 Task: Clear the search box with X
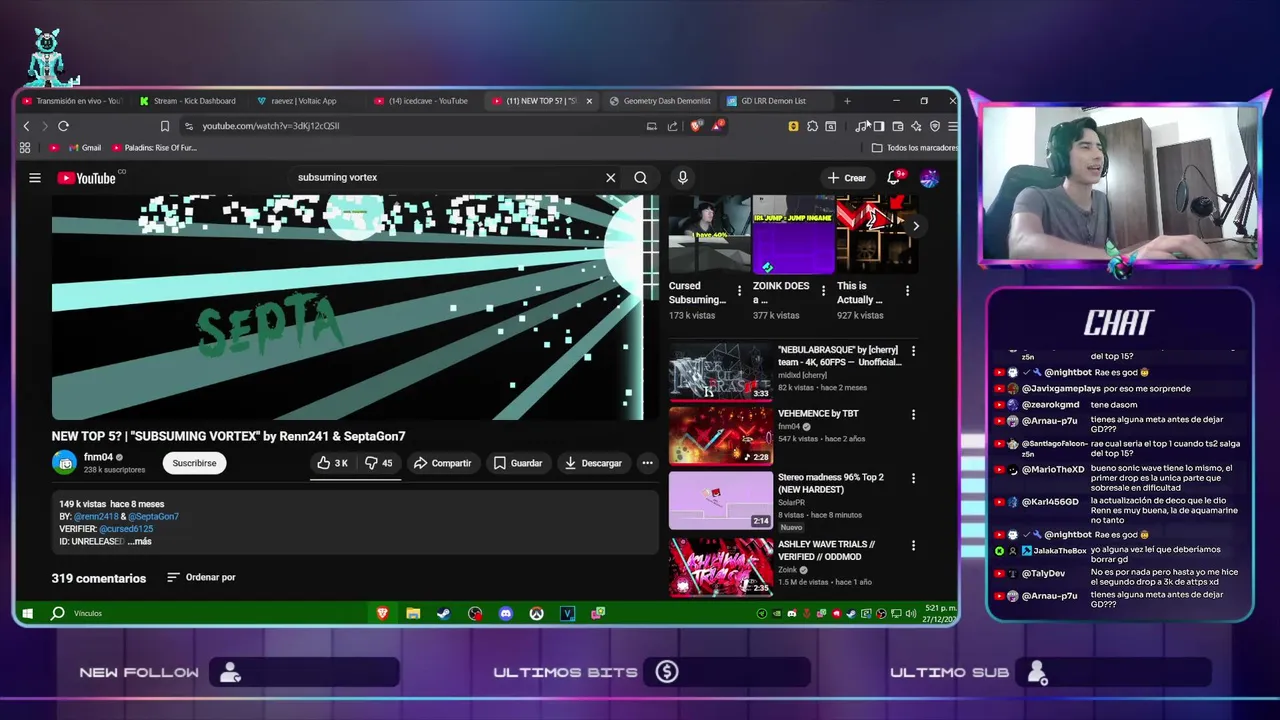[x=610, y=178]
